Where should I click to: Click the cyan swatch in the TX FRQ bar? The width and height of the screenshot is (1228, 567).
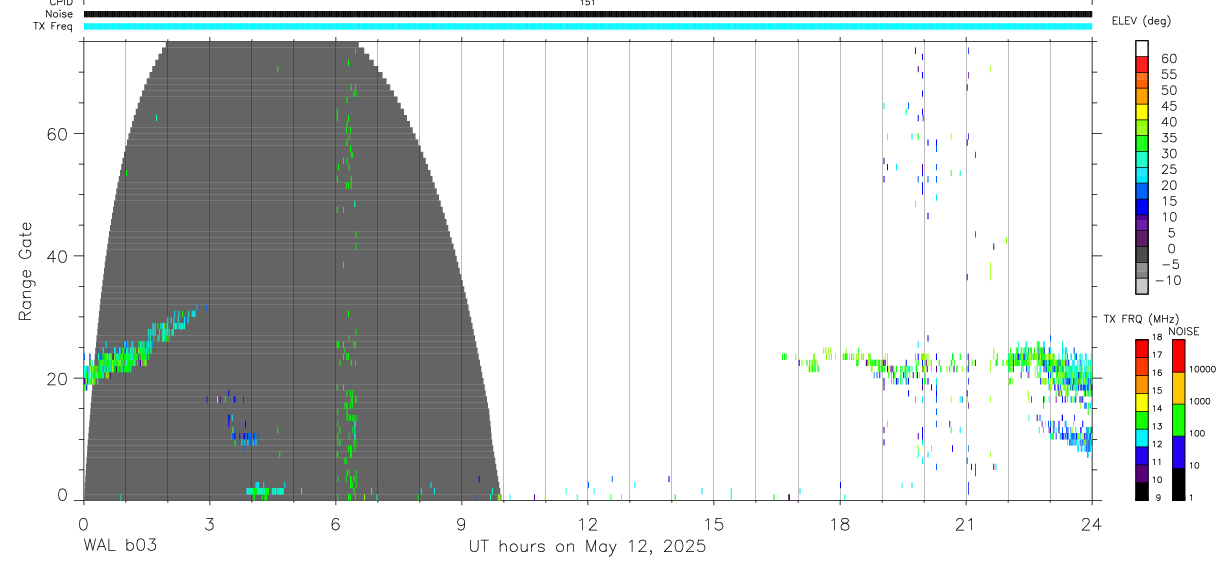[x=1142, y=438]
